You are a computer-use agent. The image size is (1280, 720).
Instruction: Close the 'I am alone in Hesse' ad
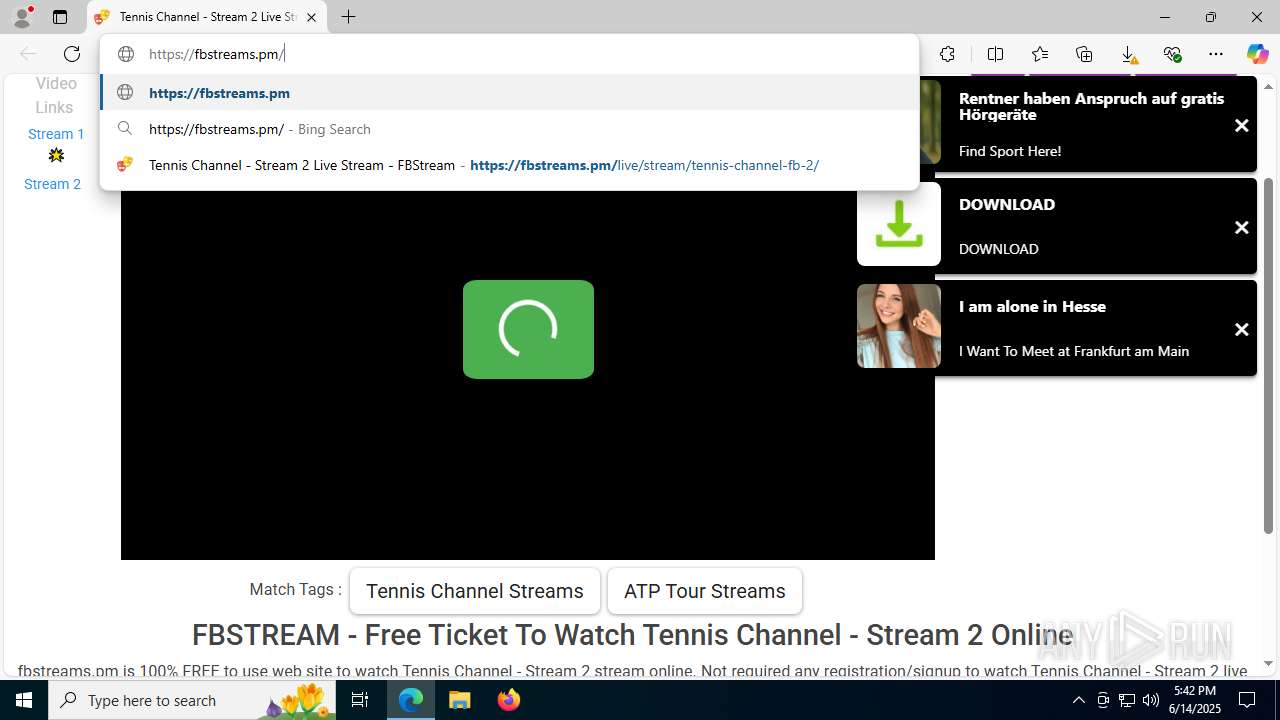pos(1242,330)
